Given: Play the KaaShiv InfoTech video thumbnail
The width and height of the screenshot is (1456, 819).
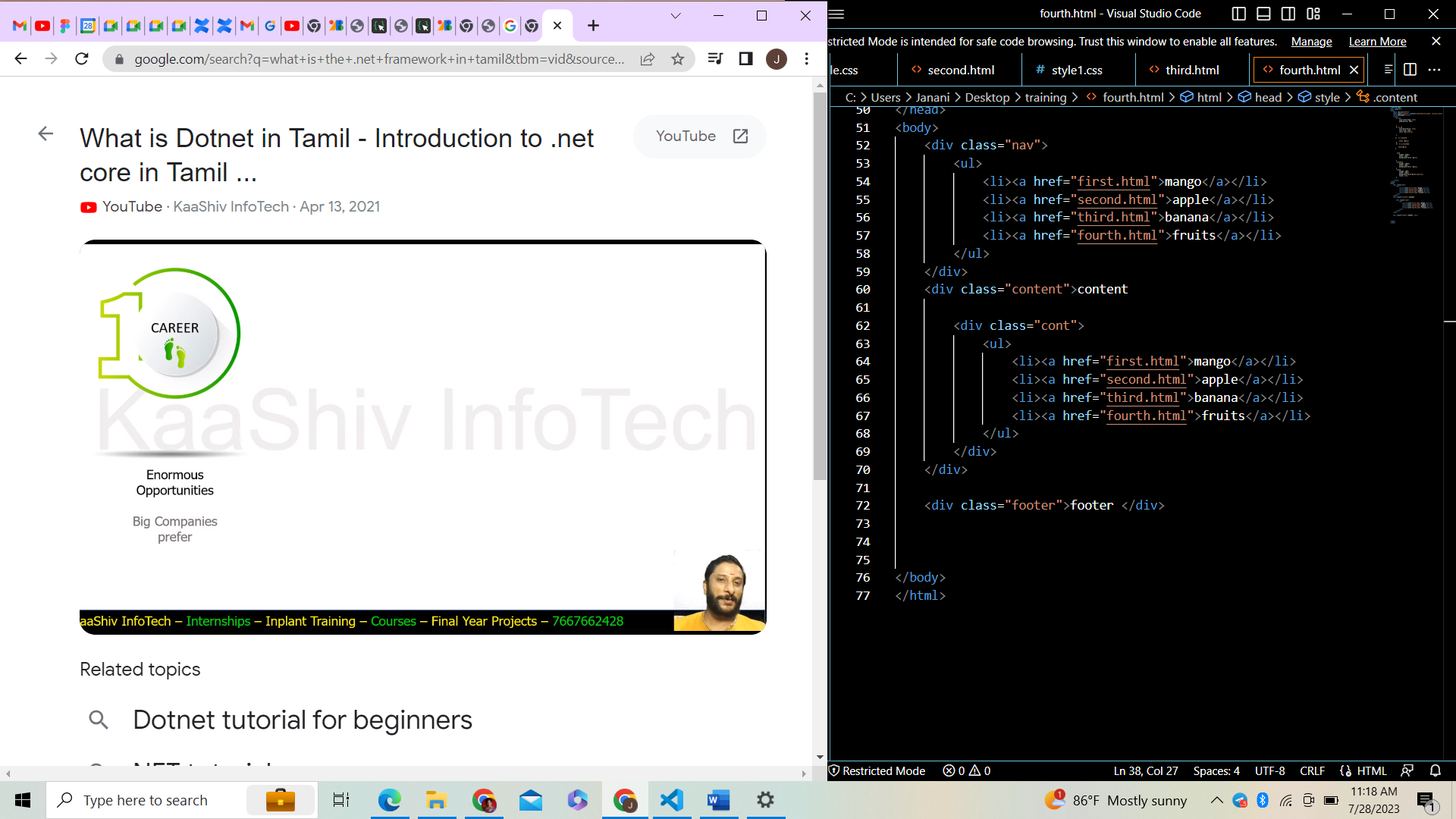Looking at the screenshot, I should tap(422, 437).
